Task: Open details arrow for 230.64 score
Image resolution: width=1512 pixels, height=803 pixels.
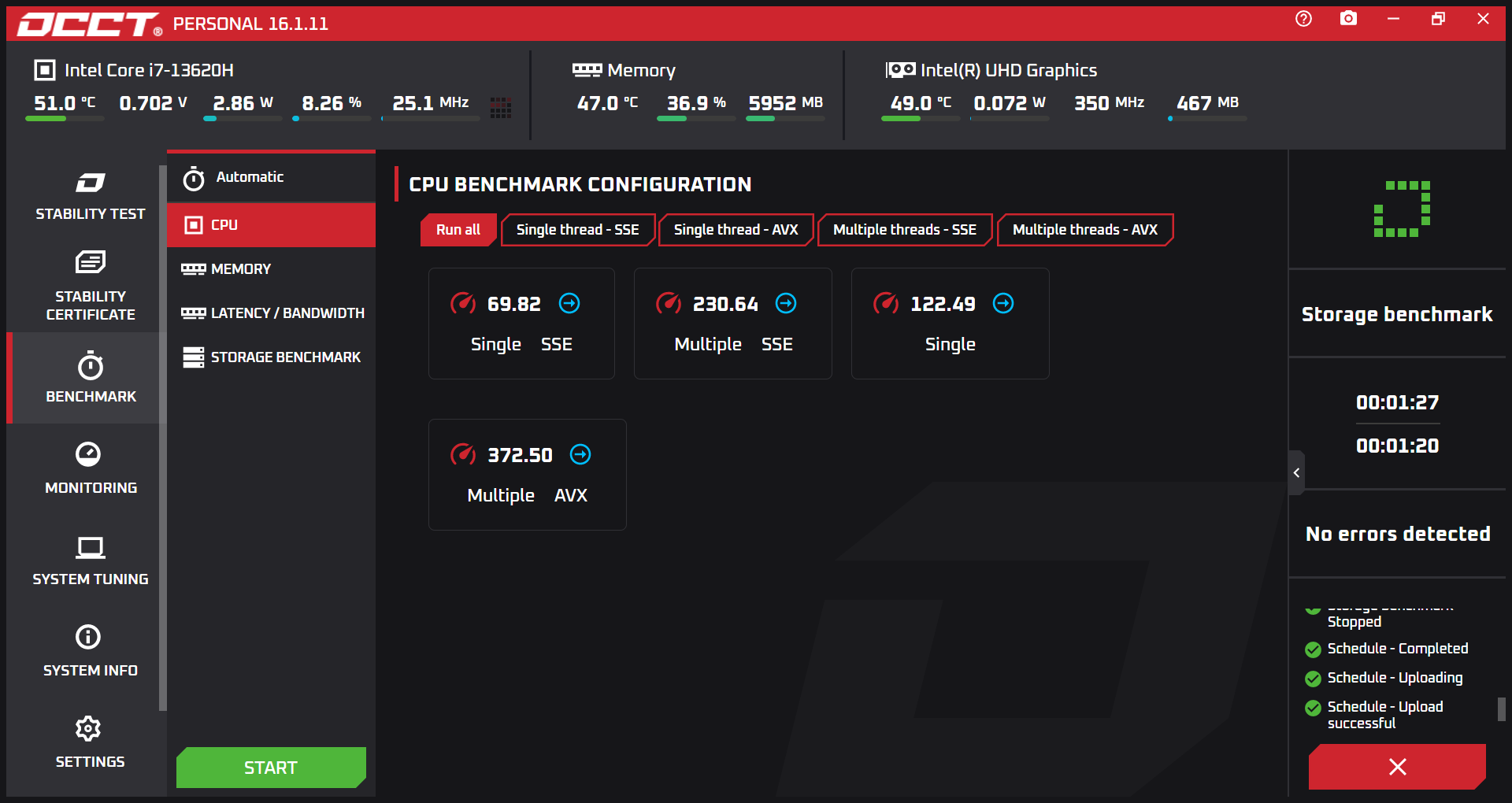Action: click(786, 303)
